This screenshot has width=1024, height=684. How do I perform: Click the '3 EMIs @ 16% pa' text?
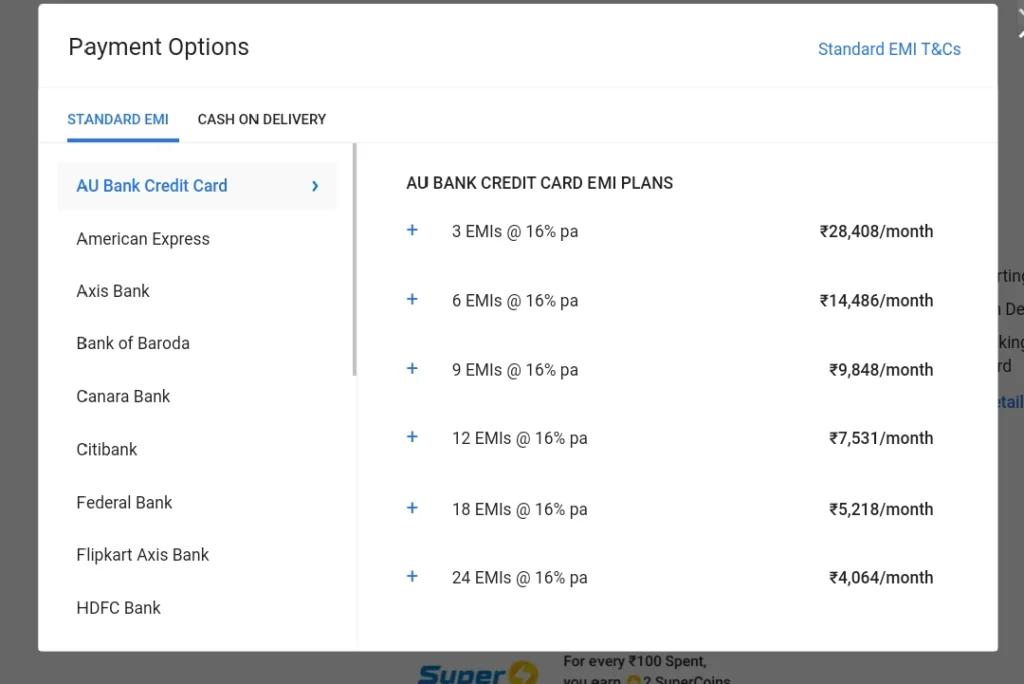click(x=515, y=231)
